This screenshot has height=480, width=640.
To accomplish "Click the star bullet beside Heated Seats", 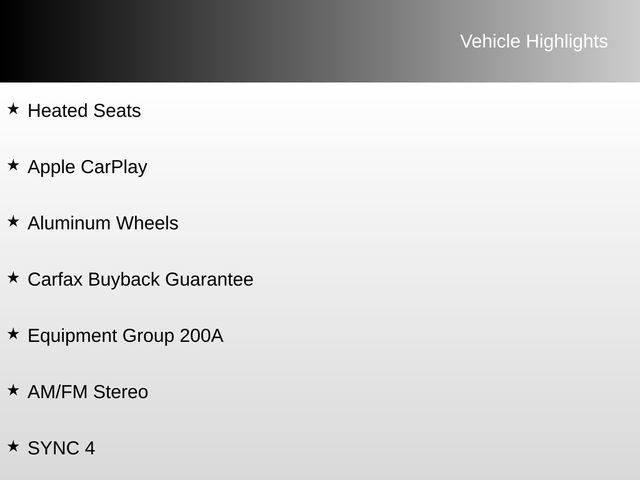I will tap(12, 108).
